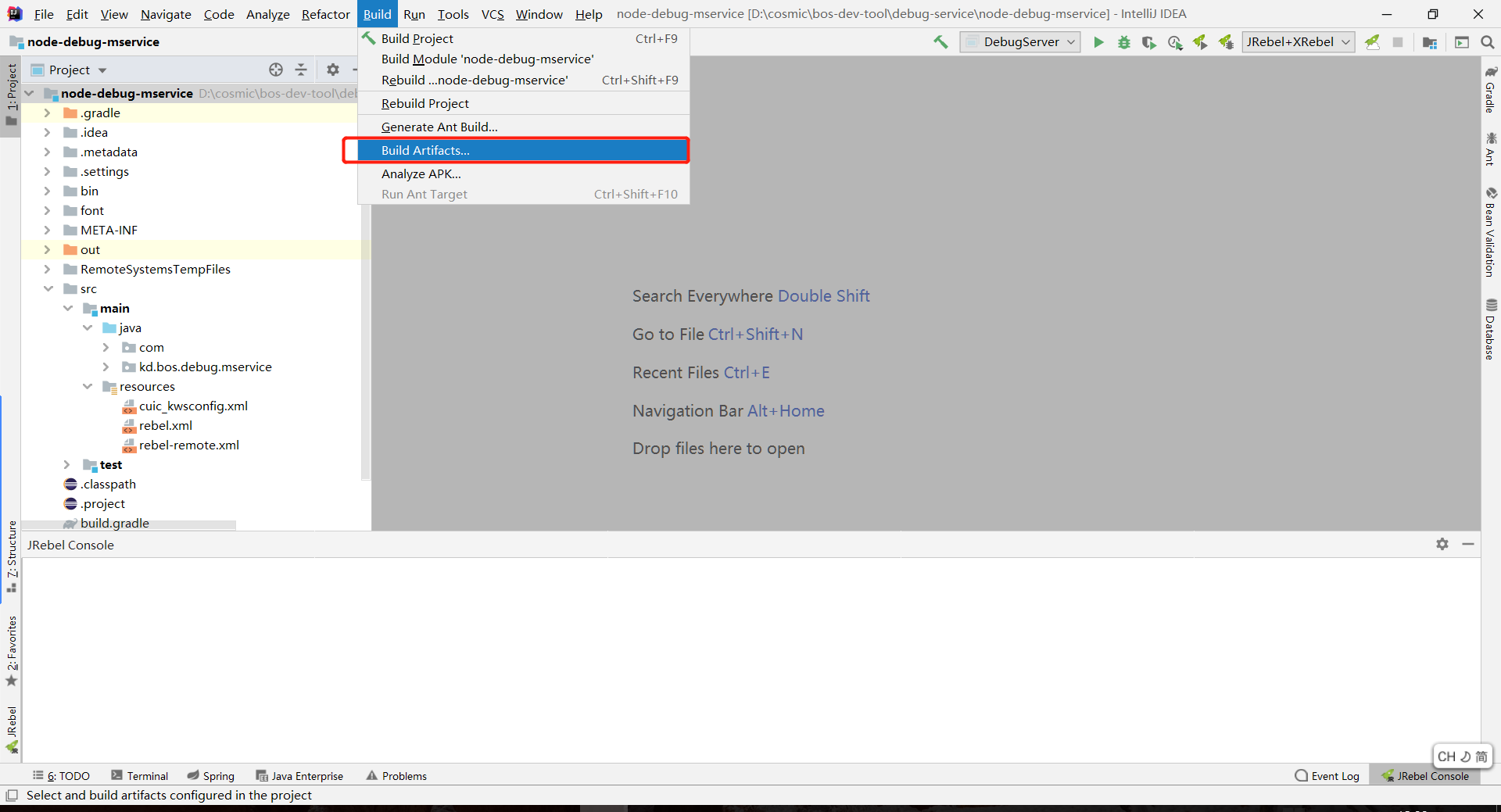Collapse the node-debug-mservice root node
Image resolution: width=1501 pixels, height=812 pixels.
coord(29,93)
